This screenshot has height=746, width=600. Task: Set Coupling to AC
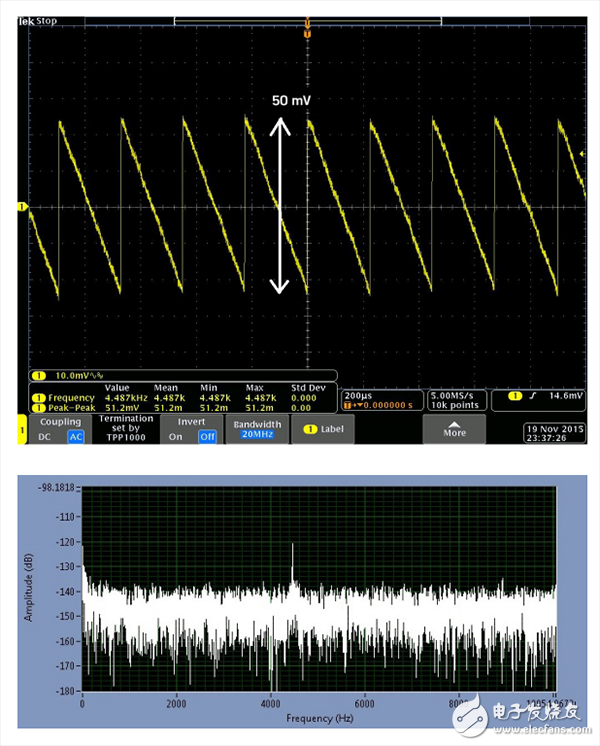coord(75,437)
